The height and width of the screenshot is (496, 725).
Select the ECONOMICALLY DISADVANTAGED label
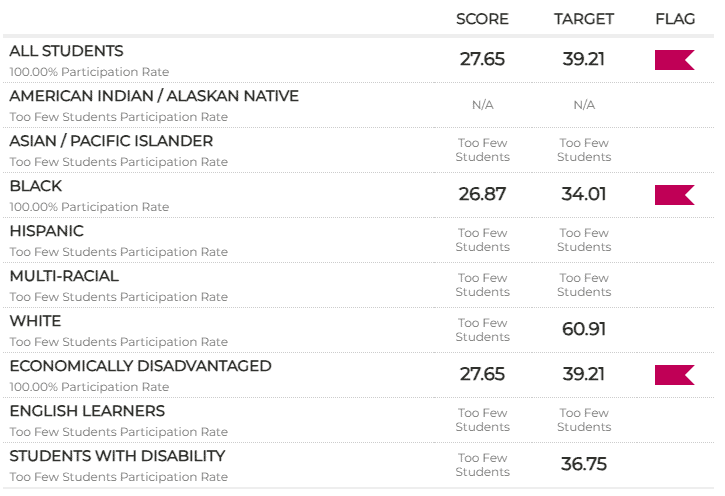(140, 366)
